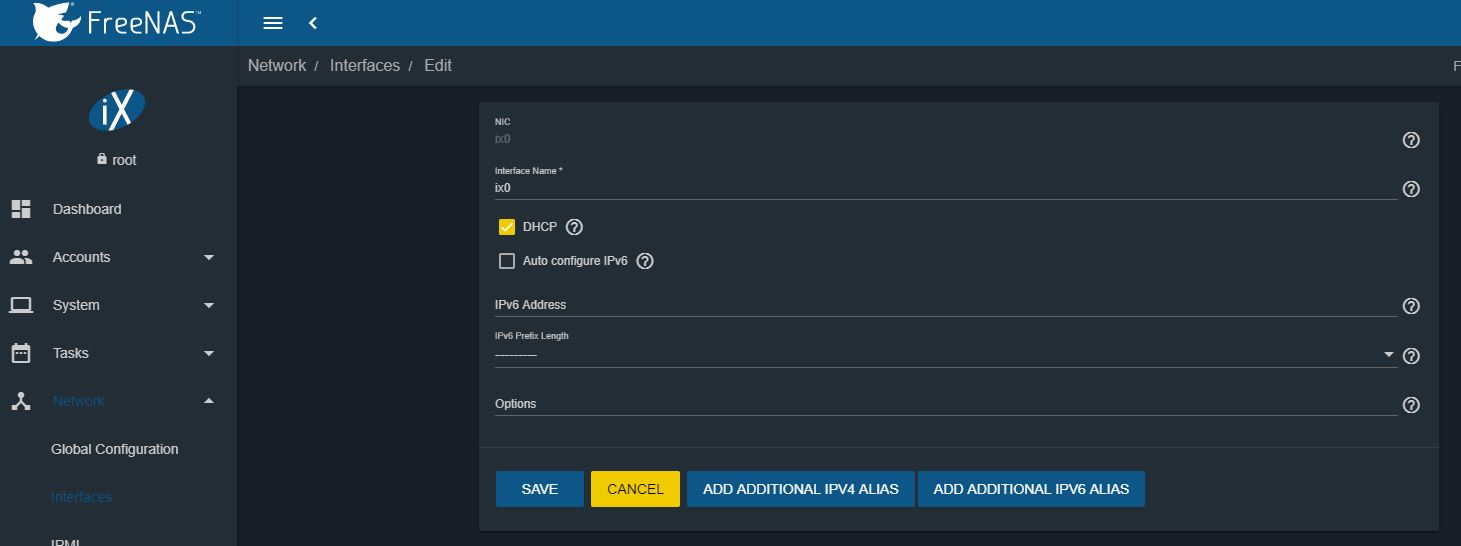This screenshot has height=546, width=1461.
Task: Click the Network topology icon
Action: pyautogui.click(x=21, y=401)
